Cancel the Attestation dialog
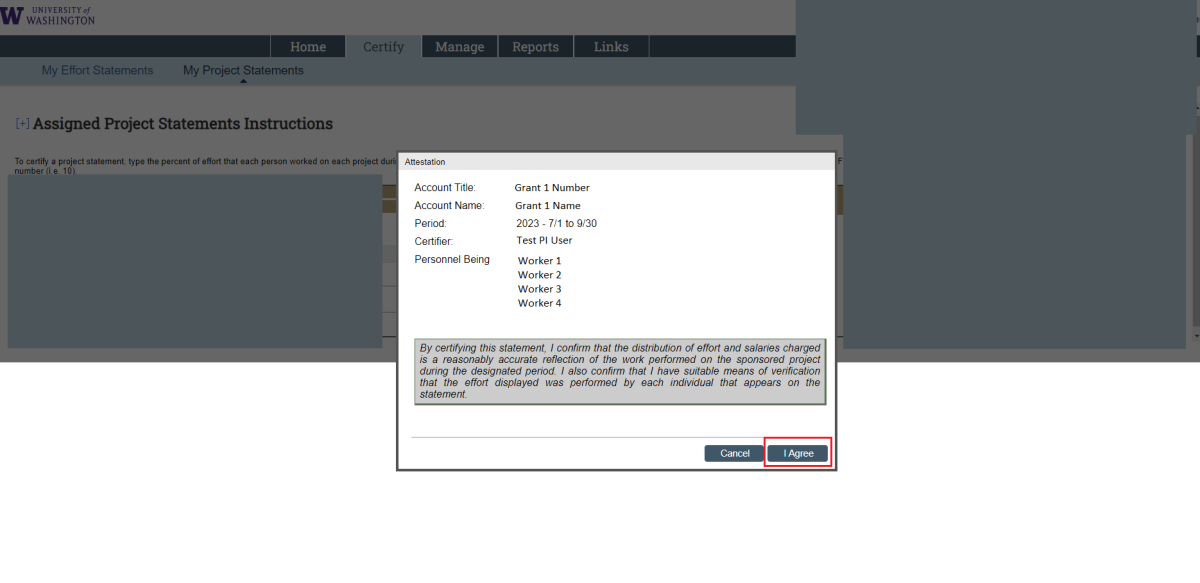The width and height of the screenshot is (1200, 583). pyautogui.click(x=734, y=453)
